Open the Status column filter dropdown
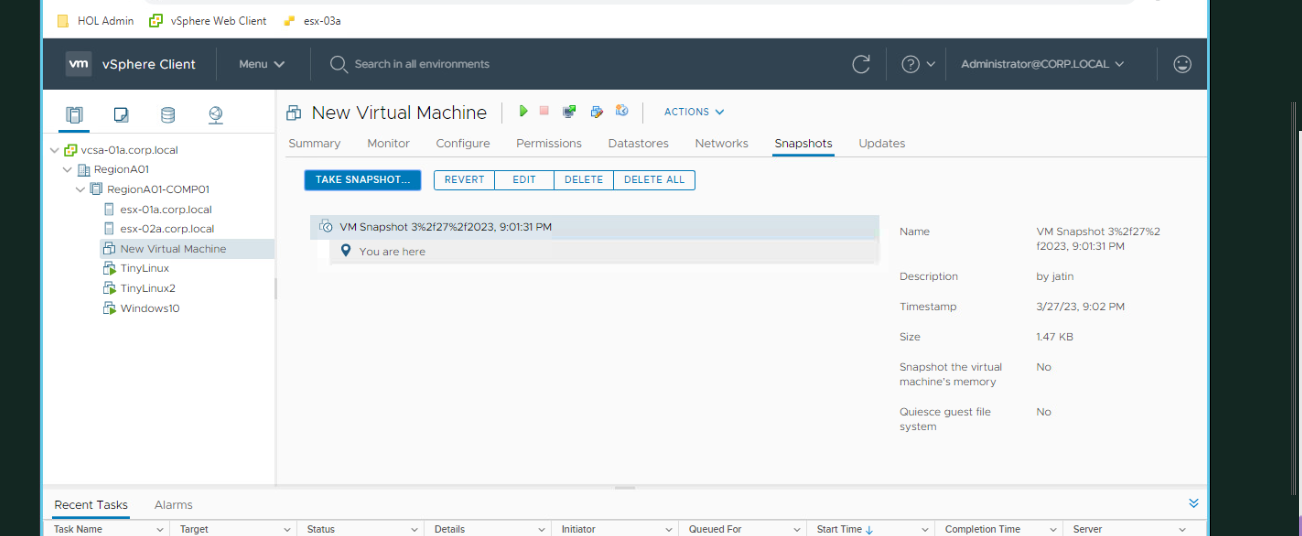Viewport: 1302px width, 536px height. (x=415, y=529)
